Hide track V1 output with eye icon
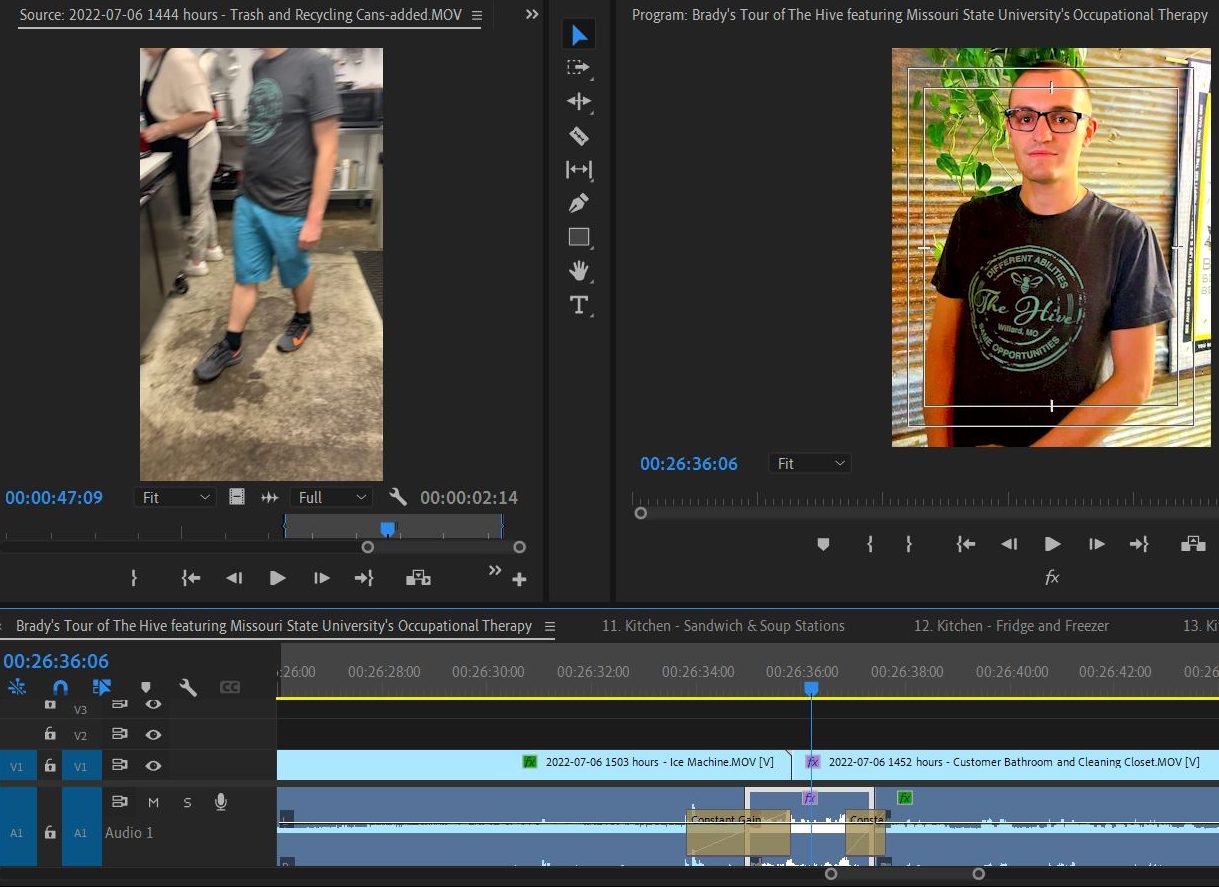The image size is (1219, 887). 153,765
